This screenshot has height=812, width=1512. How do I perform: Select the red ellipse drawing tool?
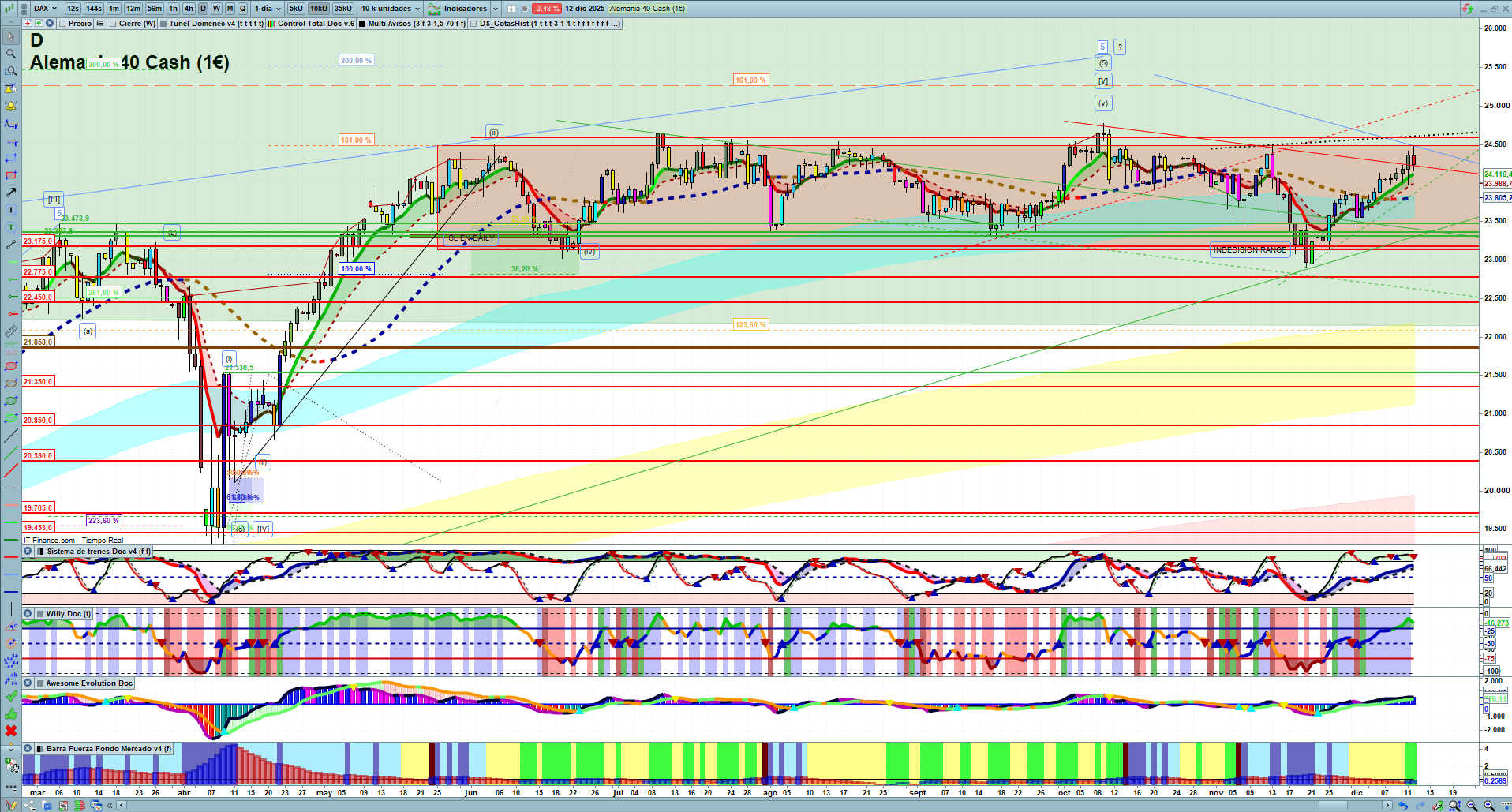(x=10, y=366)
